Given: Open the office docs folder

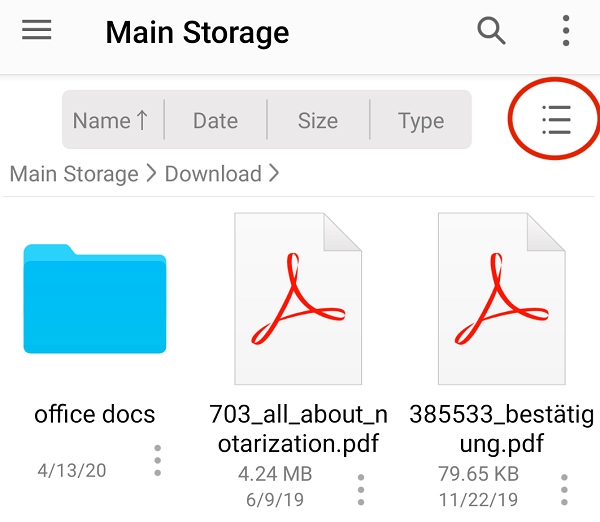Looking at the screenshot, I should [95, 299].
